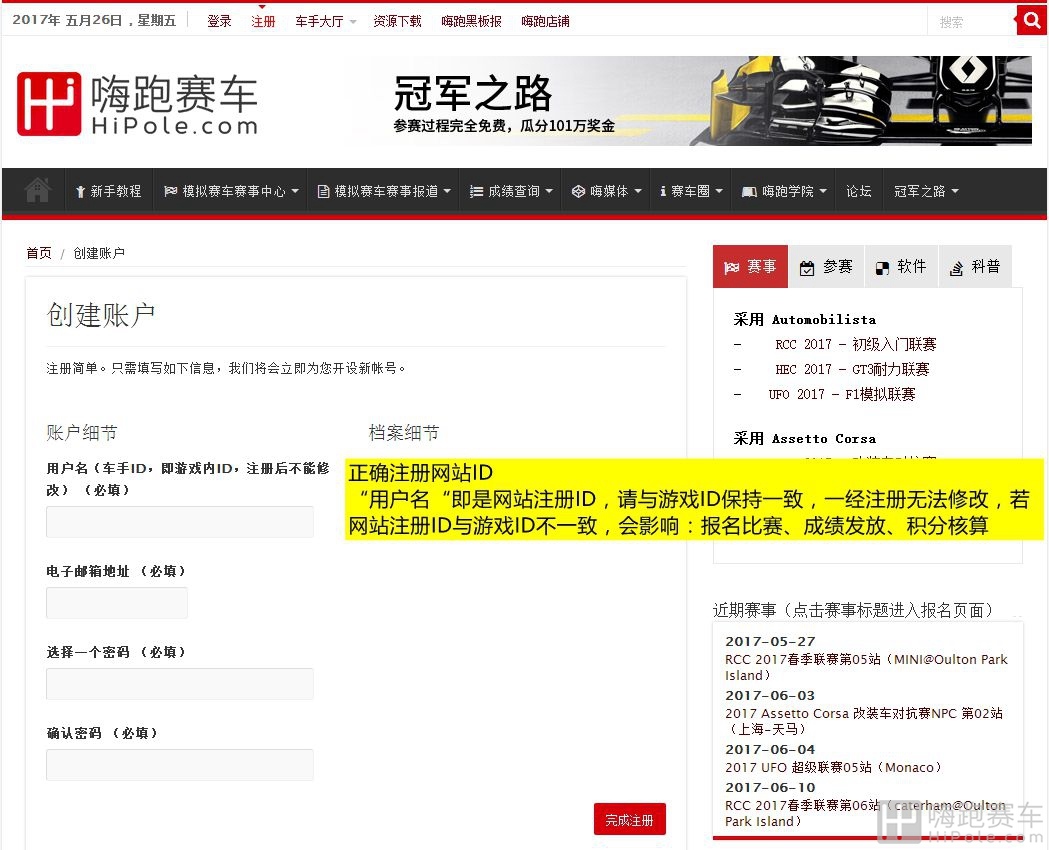Expand the 成绩查询 dropdown menu

point(510,191)
